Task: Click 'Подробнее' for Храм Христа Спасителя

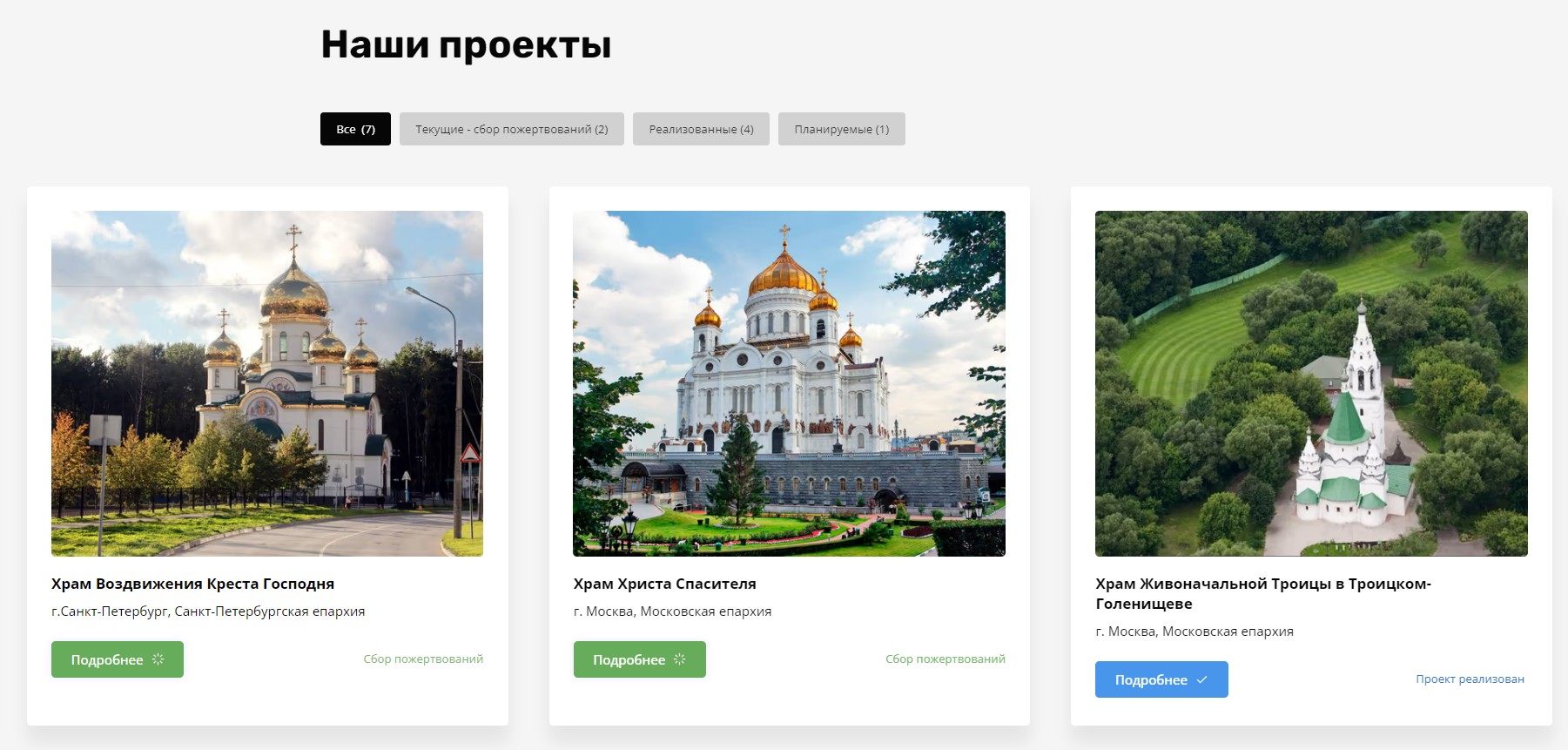Action: [640, 659]
